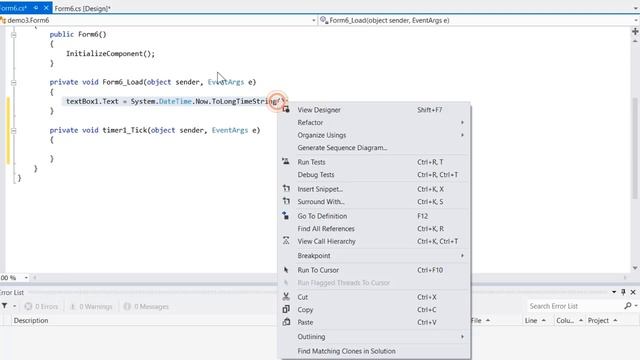Screen dimensions: 640x360
Task: Click the InitializeComponent(); code line
Action: point(110,53)
